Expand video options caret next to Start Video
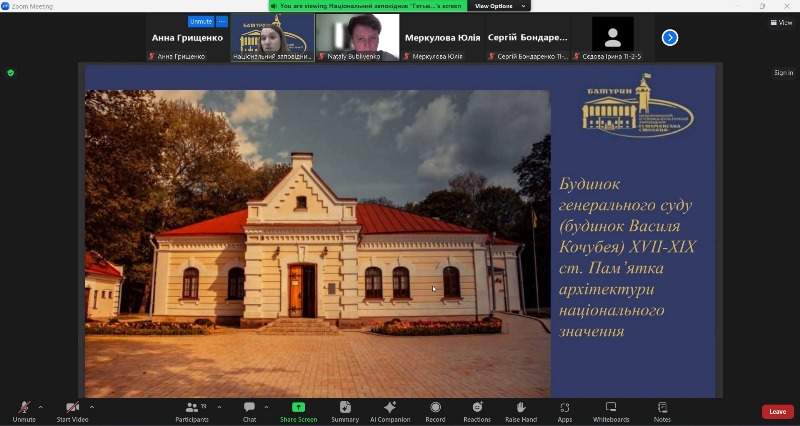This screenshot has width=800, height=426. pyautogui.click(x=92, y=407)
